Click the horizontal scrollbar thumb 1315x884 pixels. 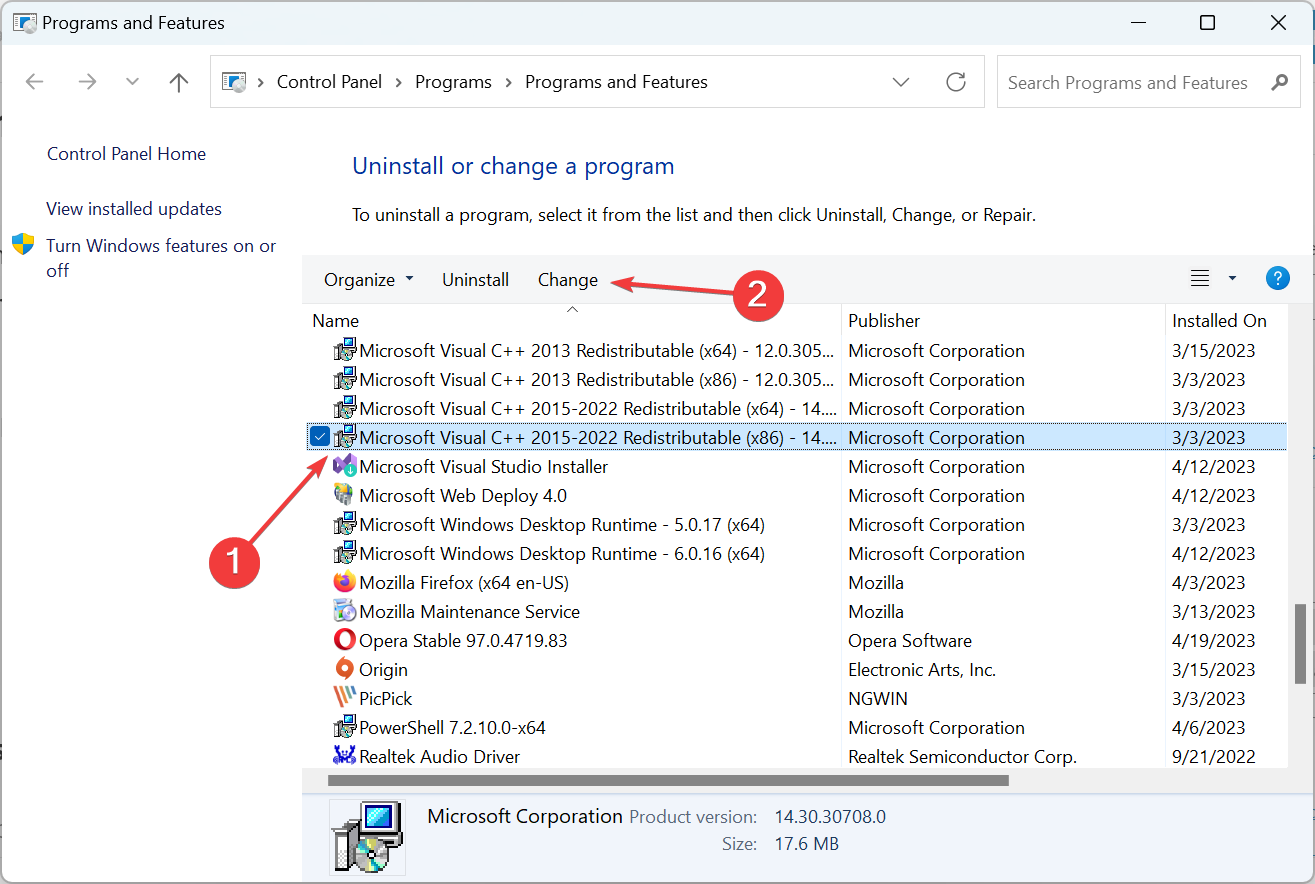click(668, 780)
